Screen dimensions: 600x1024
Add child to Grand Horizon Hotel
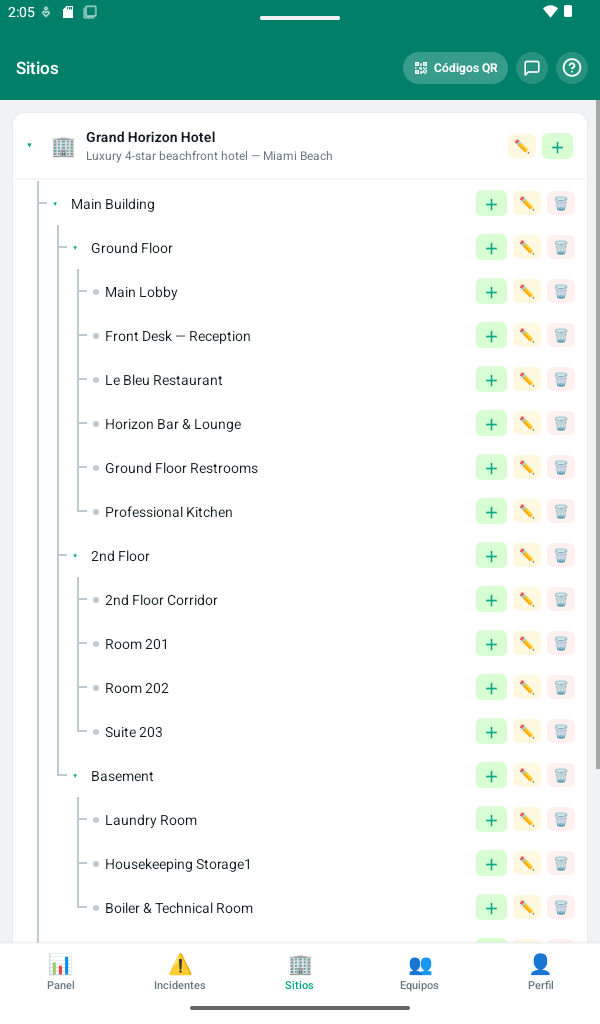[557, 146]
